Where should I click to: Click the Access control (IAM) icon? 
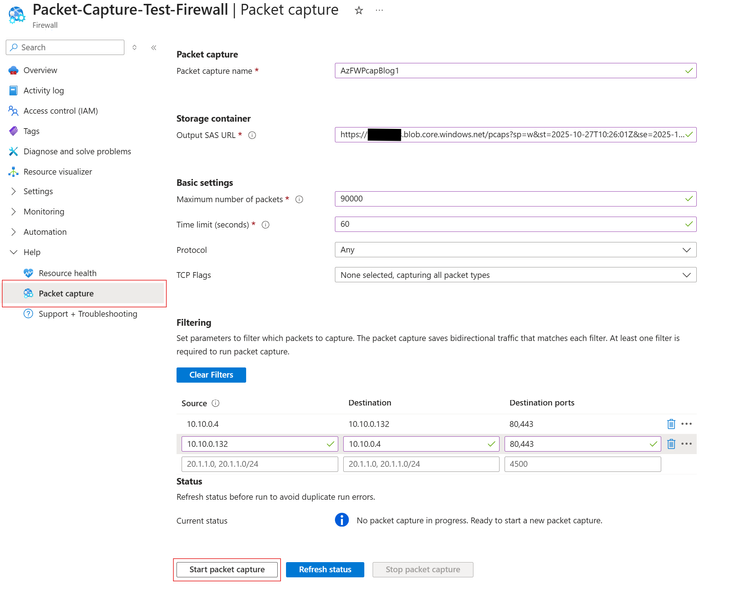pyautogui.click(x=13, y=111)
